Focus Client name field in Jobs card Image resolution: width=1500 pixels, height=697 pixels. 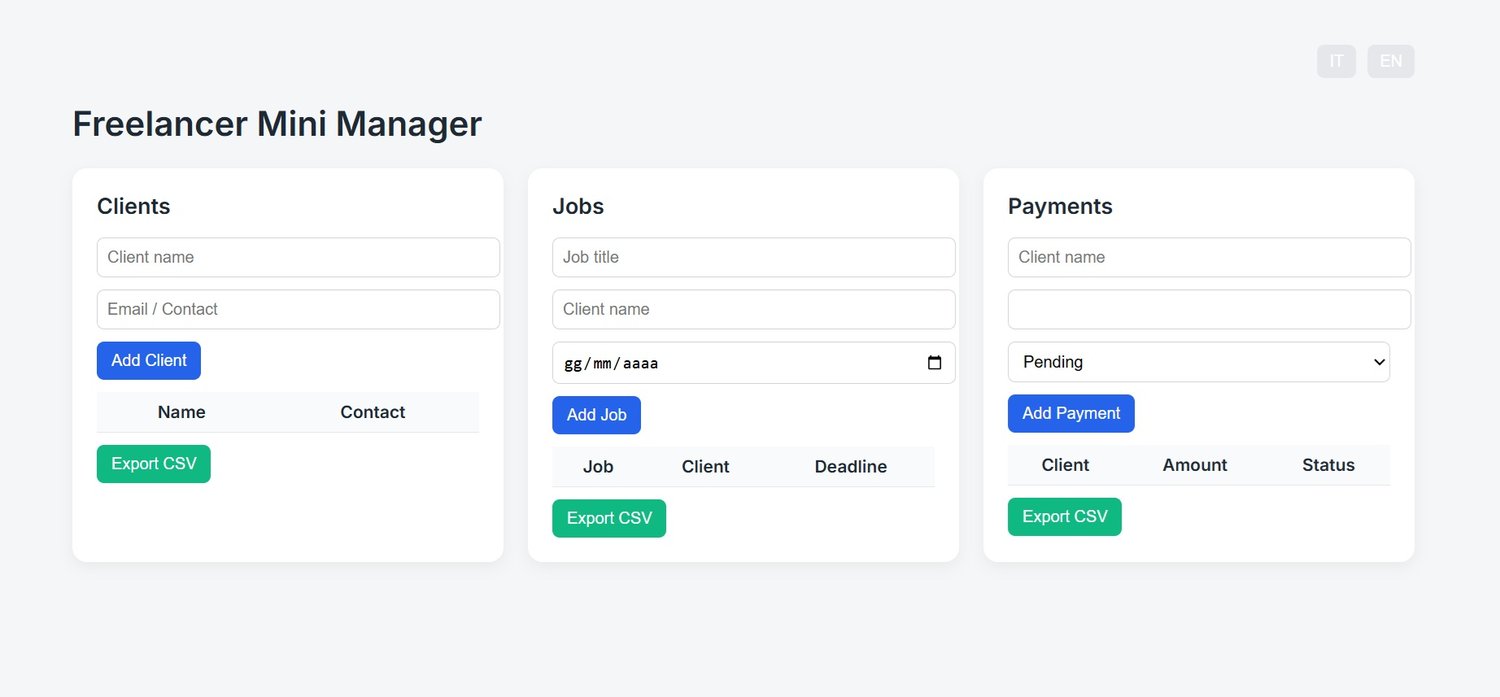[753, 309]
